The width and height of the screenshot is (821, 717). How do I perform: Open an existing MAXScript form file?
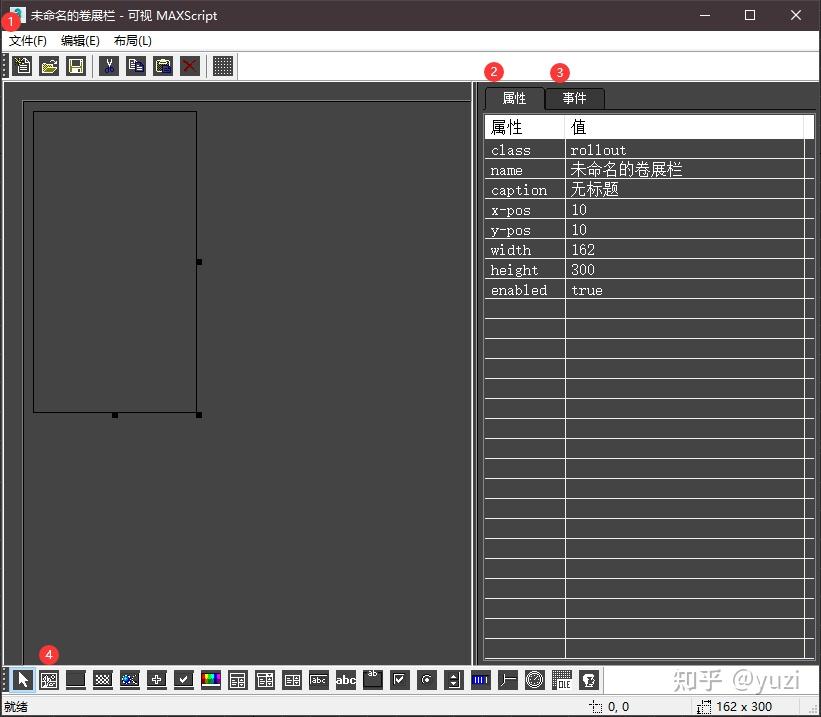[48, 65]
